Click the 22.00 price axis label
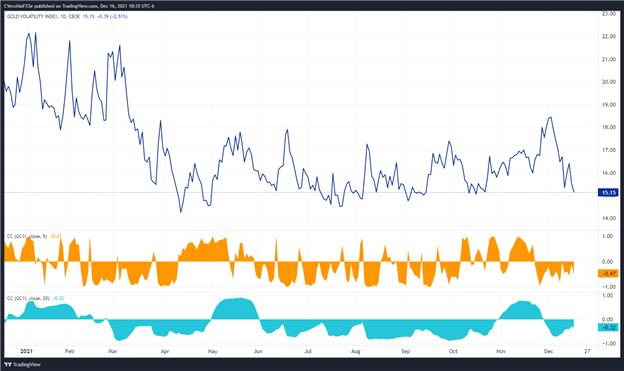 point(609,37)
